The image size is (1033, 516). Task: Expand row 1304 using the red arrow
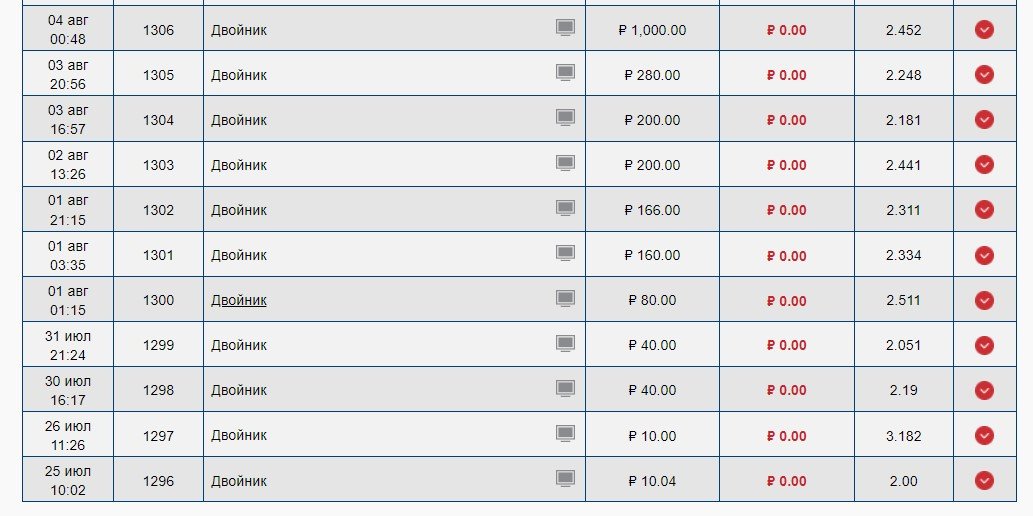pos(984,120)
